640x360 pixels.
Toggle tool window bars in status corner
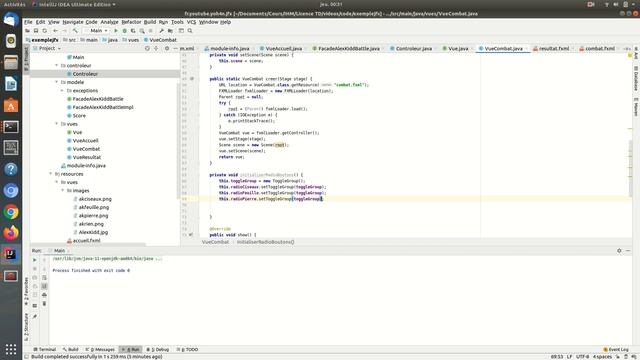coord(27,357)
